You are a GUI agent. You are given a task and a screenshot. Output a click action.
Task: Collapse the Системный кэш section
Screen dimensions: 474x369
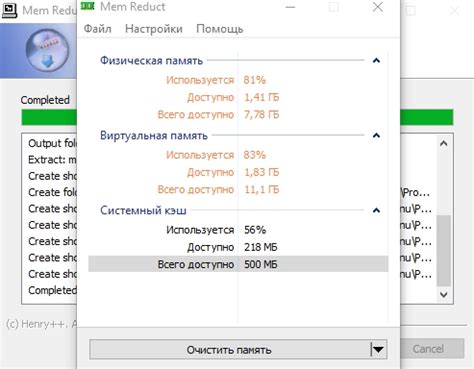point(376,210)
